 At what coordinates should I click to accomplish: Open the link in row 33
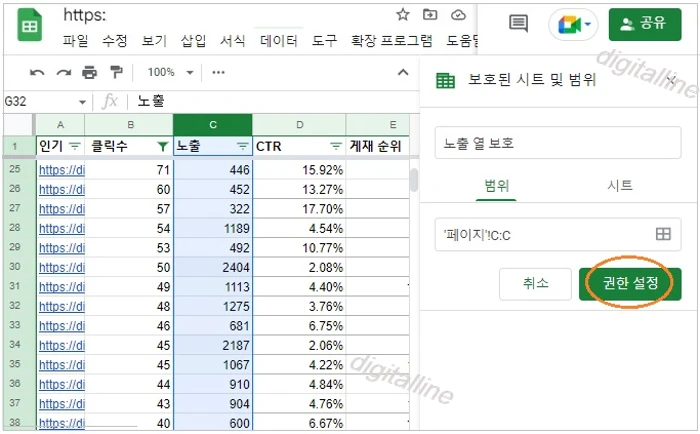tap(61, 326)
